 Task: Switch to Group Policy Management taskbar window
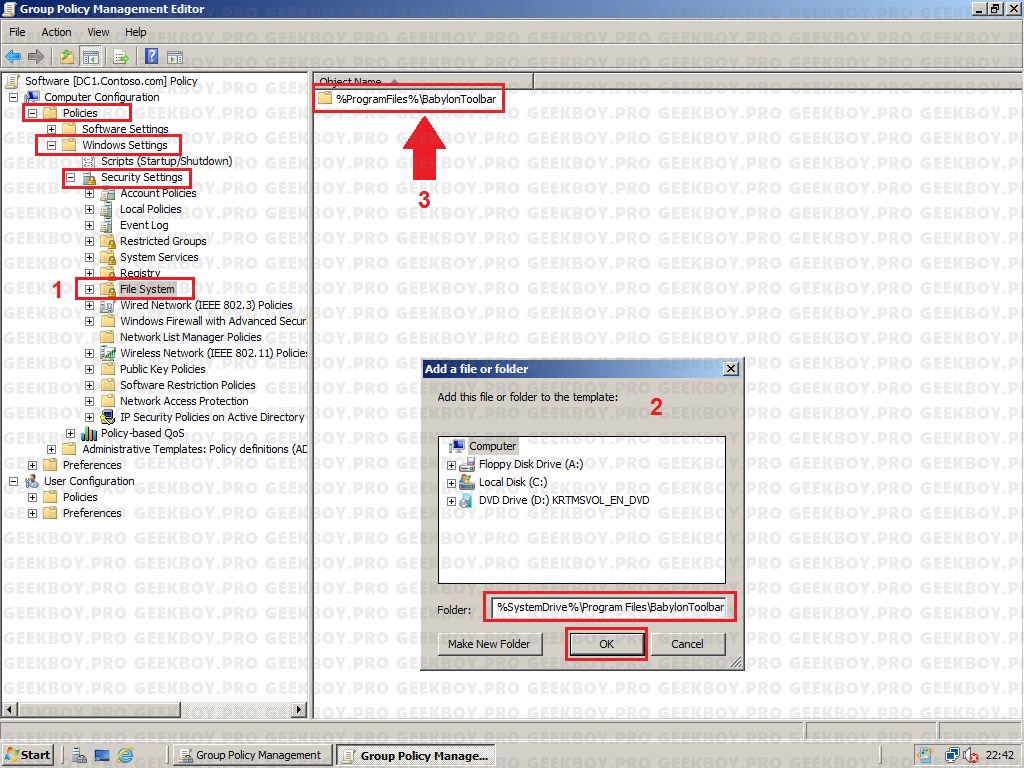251,756
